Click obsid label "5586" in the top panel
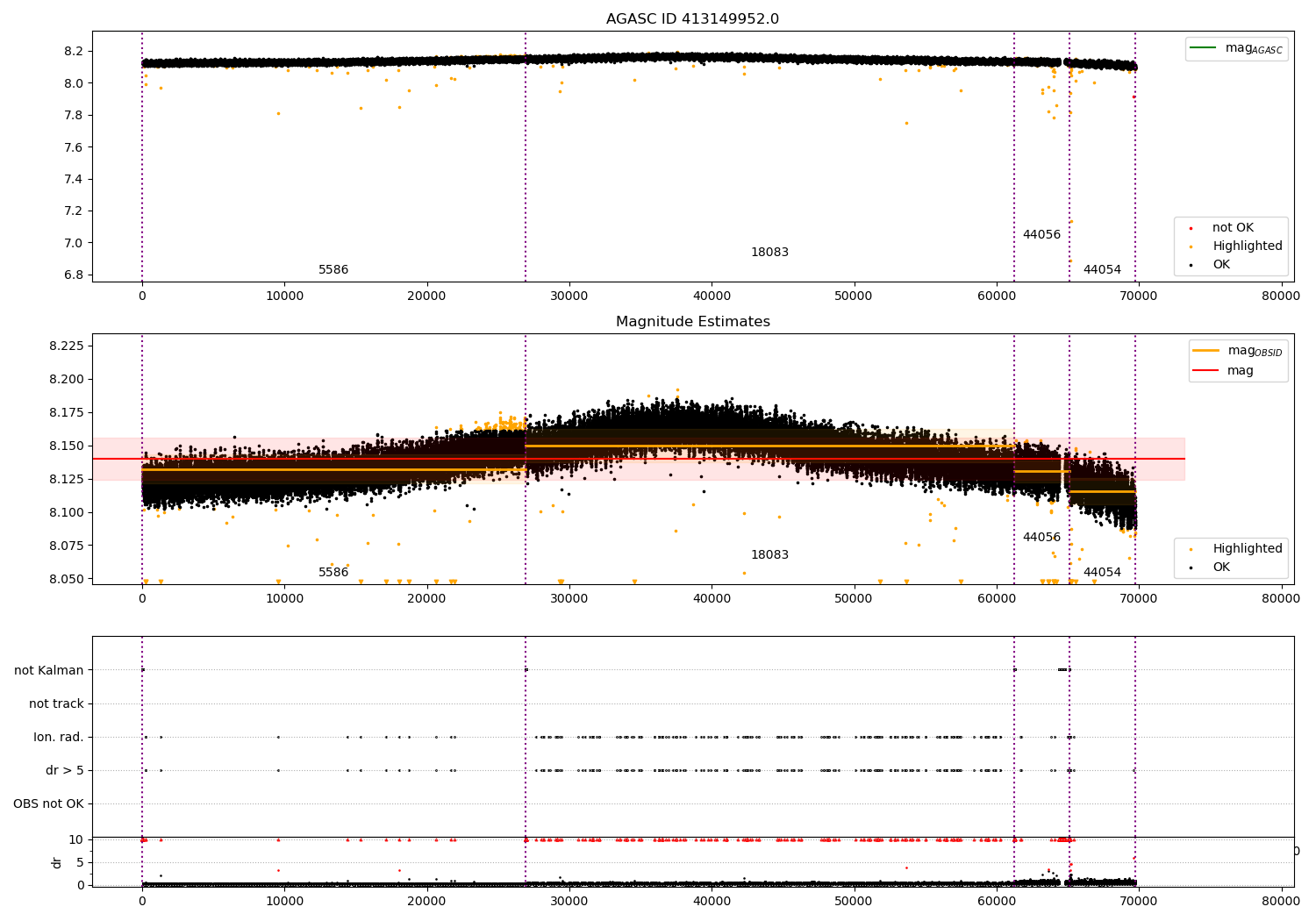Image resolution: width=1316 pixels, height=921 pixels. coord(333,270)
